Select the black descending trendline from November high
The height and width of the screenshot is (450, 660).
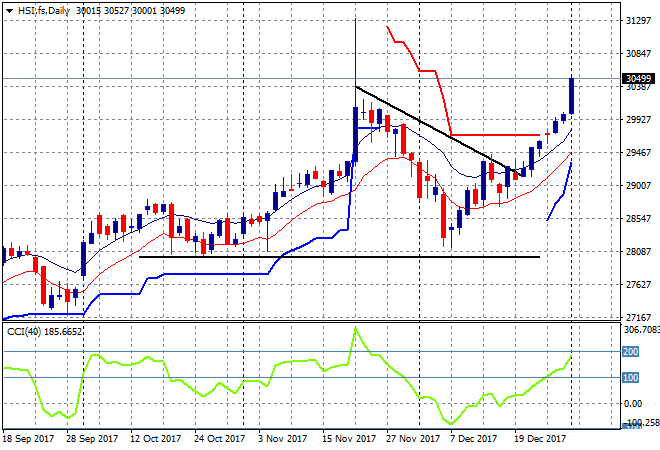coord(438,129)
